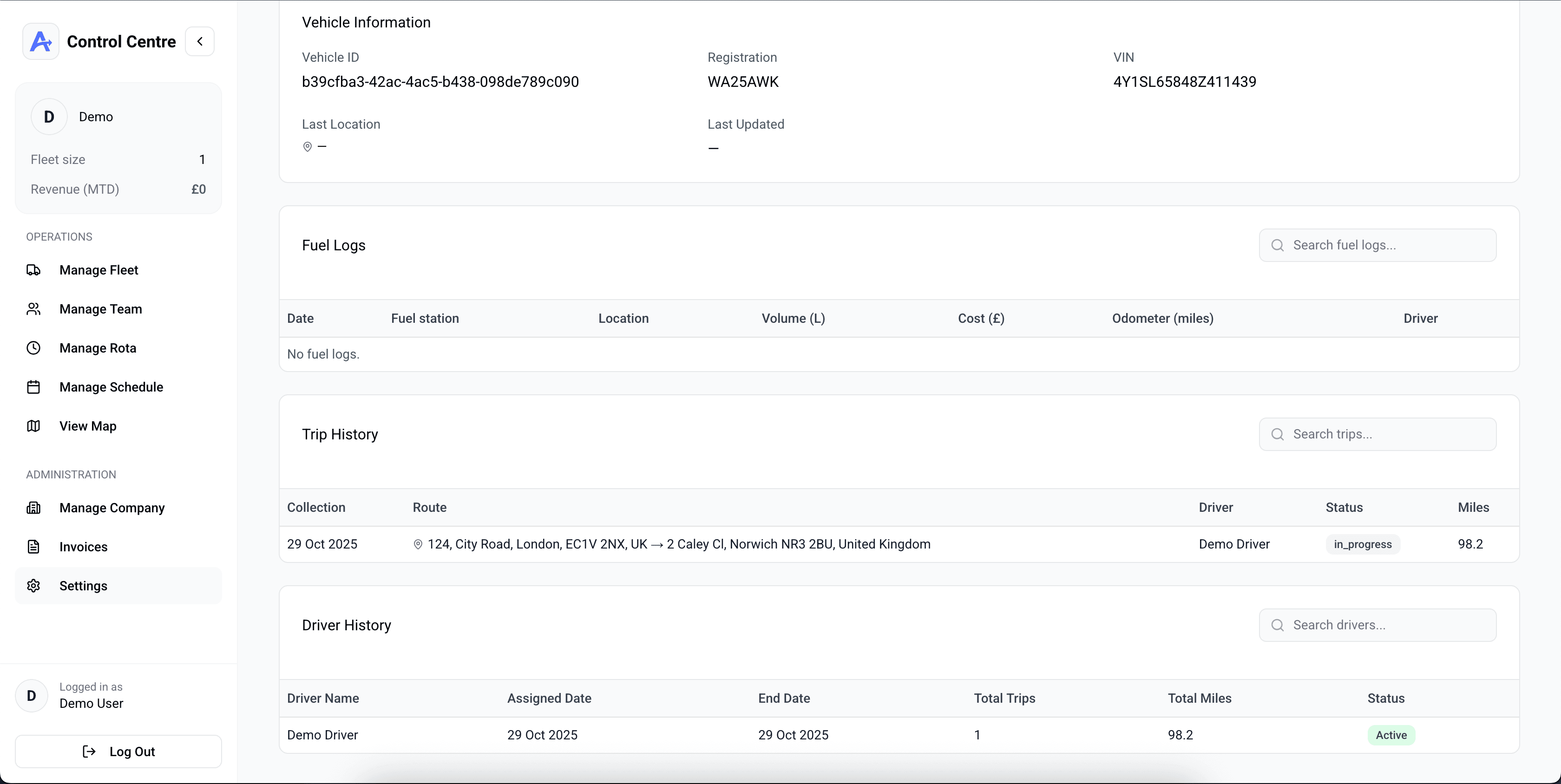Click the Manage Rota clock icon
Viewport: 1561px width, 784px height.
click(34, 348)
